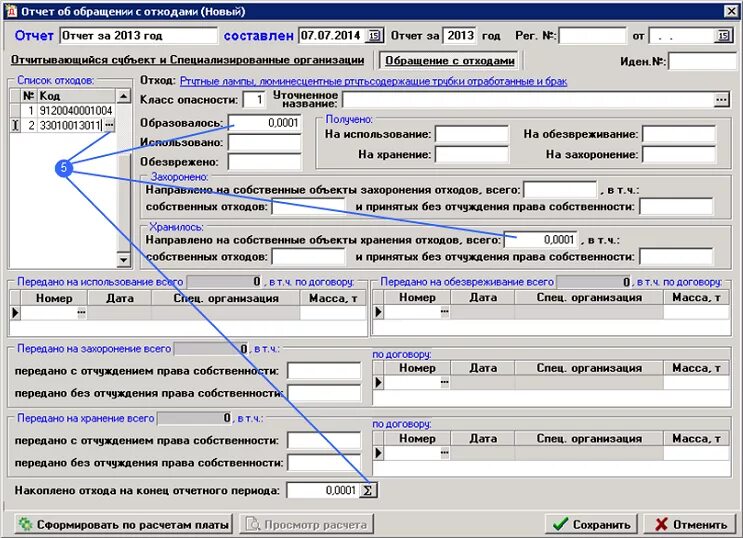
Task: Click 'Спец. организация' header in использование table
Action: click(226, 298)
